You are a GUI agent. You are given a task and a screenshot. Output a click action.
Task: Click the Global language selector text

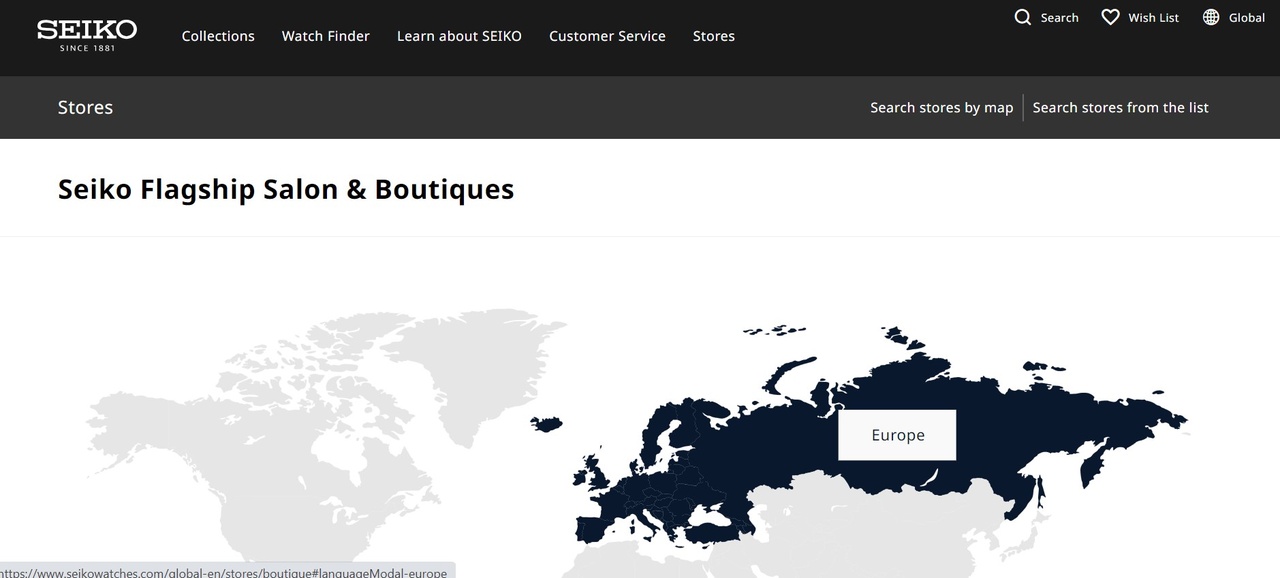pyautogui.click(x=1247, y=18)
